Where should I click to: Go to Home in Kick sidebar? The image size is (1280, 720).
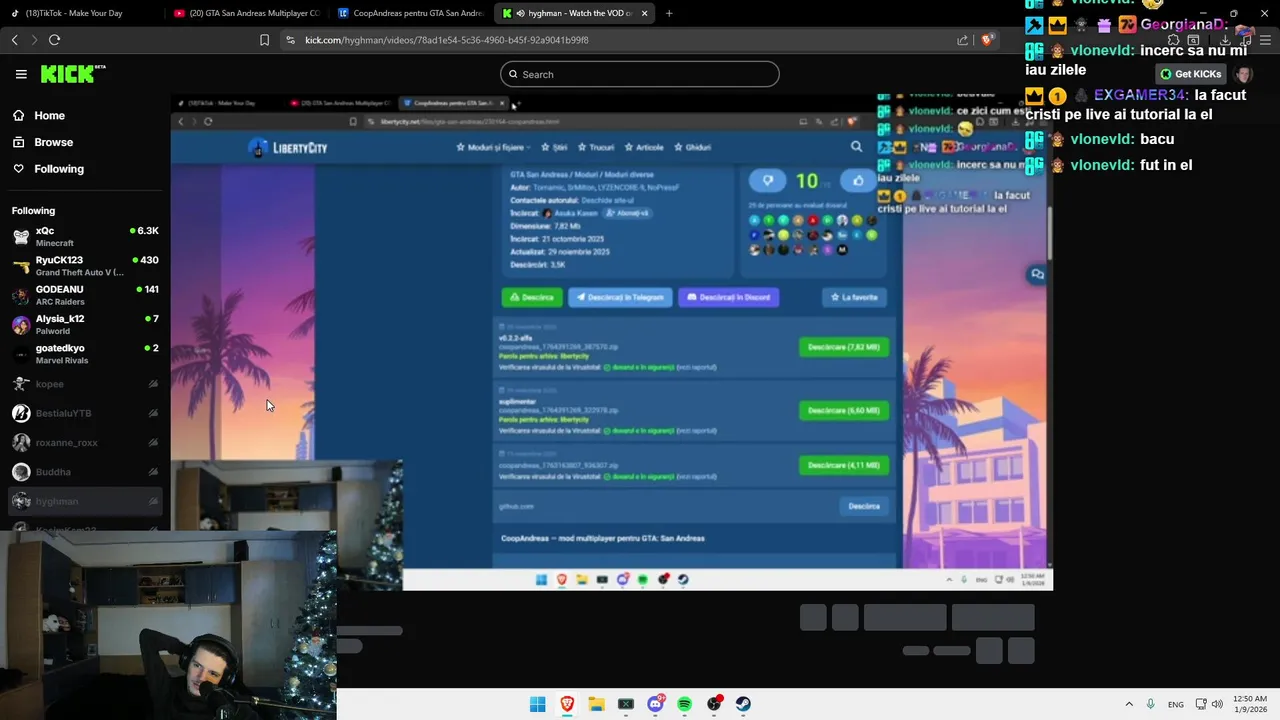click(x=49, y=116)
